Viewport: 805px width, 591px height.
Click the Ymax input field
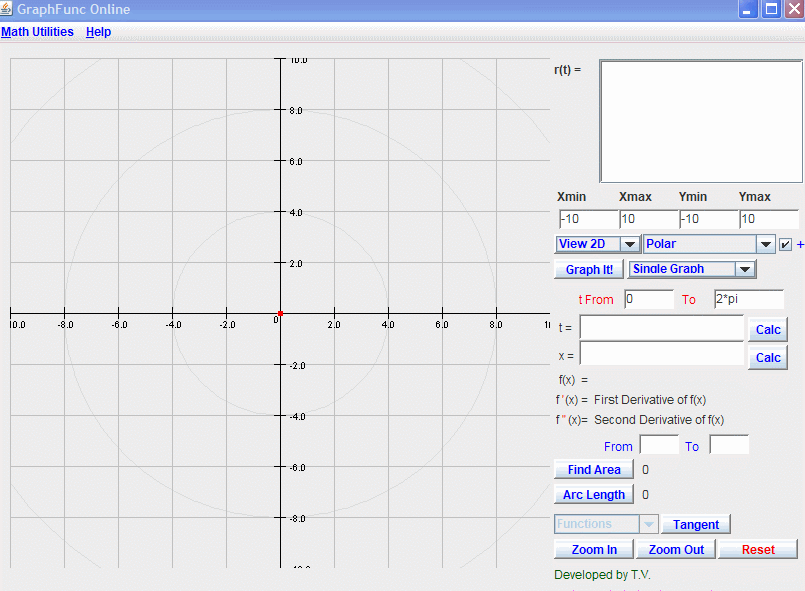769,219
